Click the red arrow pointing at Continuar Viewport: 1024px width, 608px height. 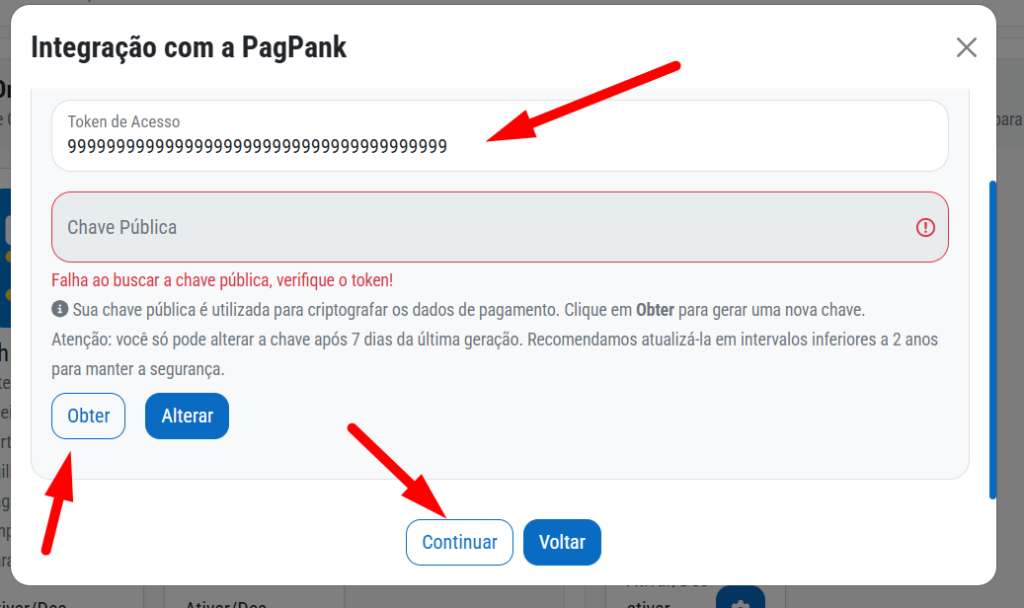(x=396, y=470)
